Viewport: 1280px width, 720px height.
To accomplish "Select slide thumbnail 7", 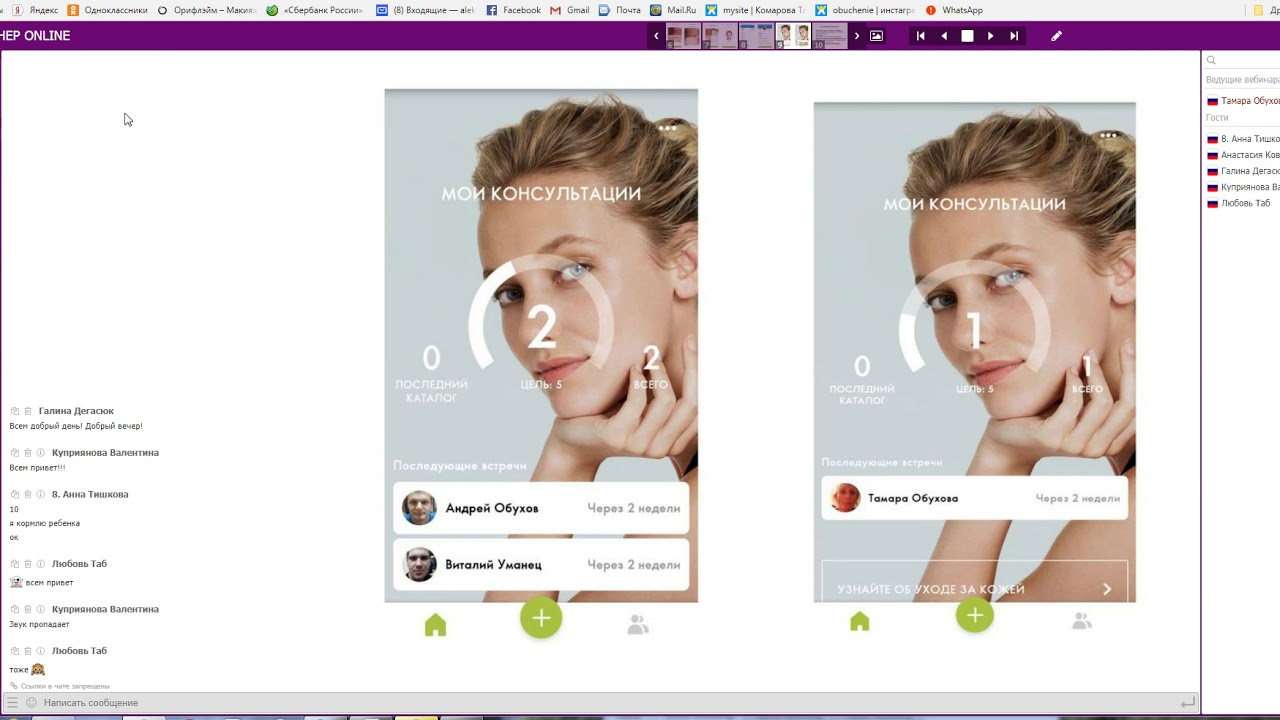I will click(720, 37).
